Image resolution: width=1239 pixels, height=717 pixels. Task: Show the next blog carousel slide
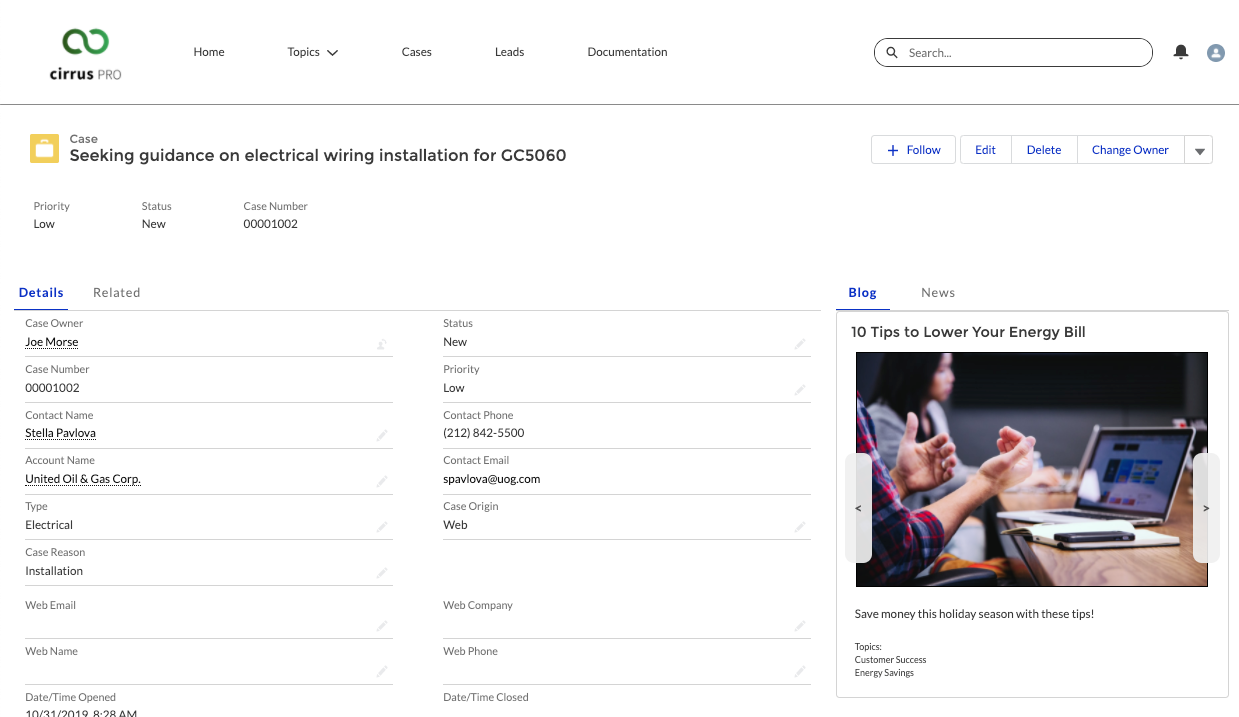click(1206, 508)
